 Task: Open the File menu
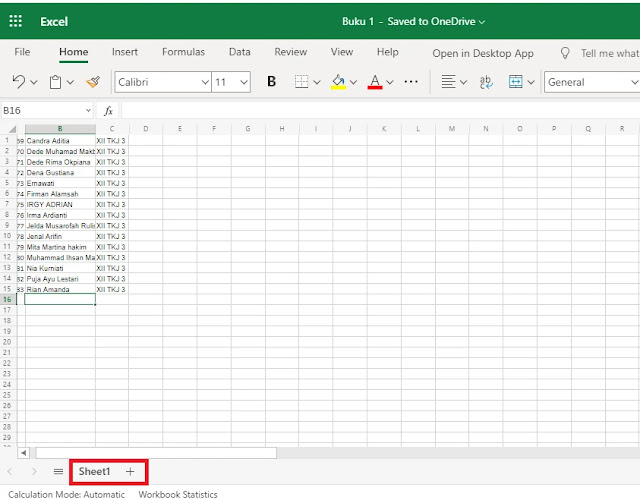pyautogui.click(x=22, y=52)
